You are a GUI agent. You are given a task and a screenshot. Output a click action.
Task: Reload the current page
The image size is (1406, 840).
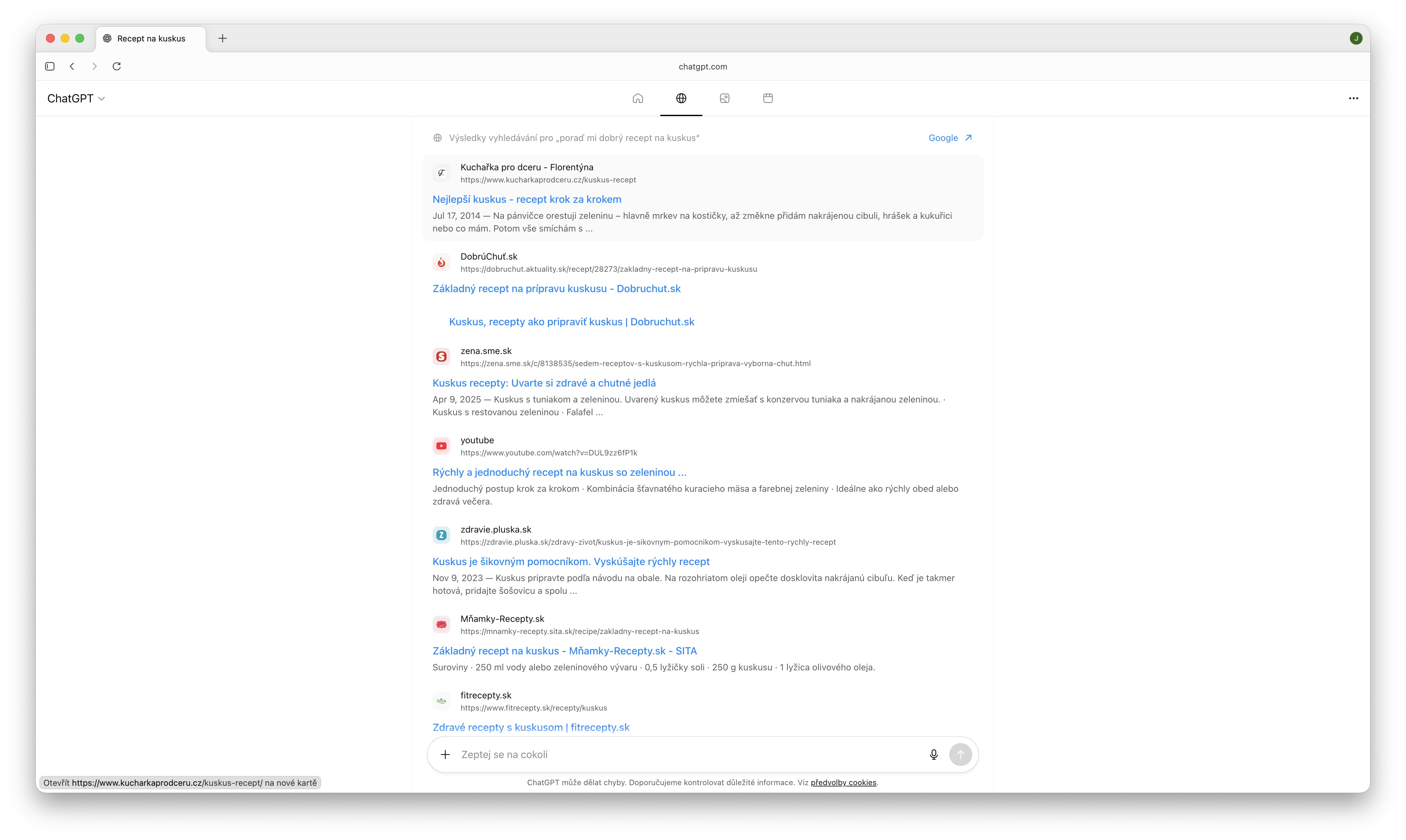(x=117, y=66)
